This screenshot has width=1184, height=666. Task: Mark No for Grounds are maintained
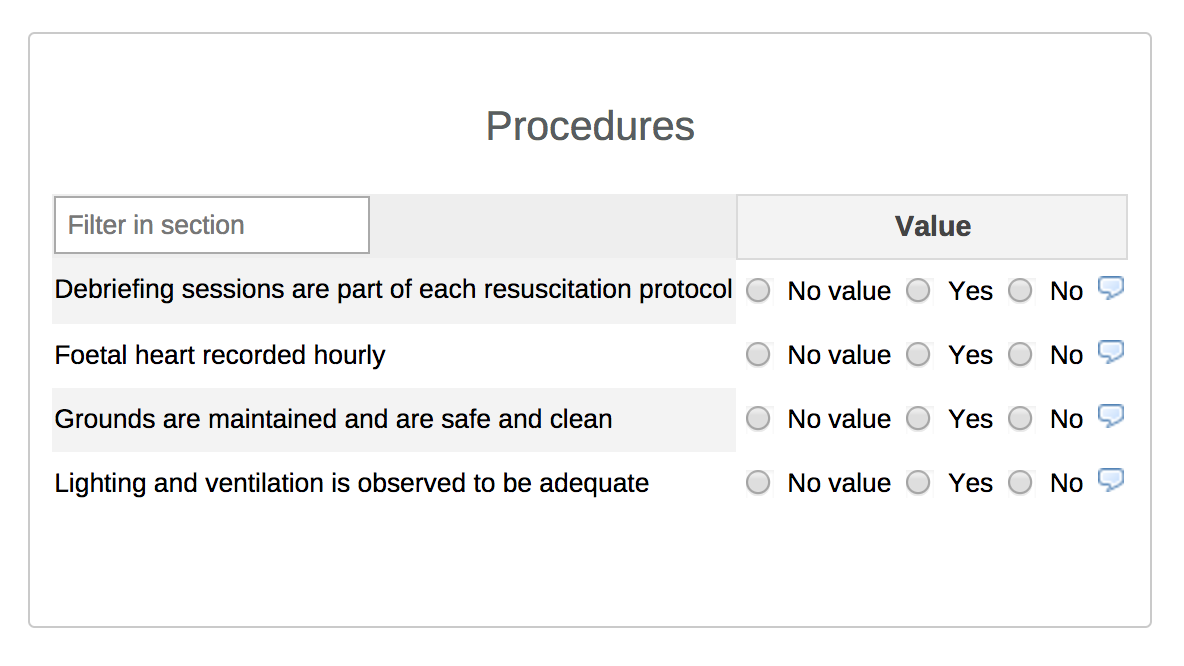(x=1019, y=419)
